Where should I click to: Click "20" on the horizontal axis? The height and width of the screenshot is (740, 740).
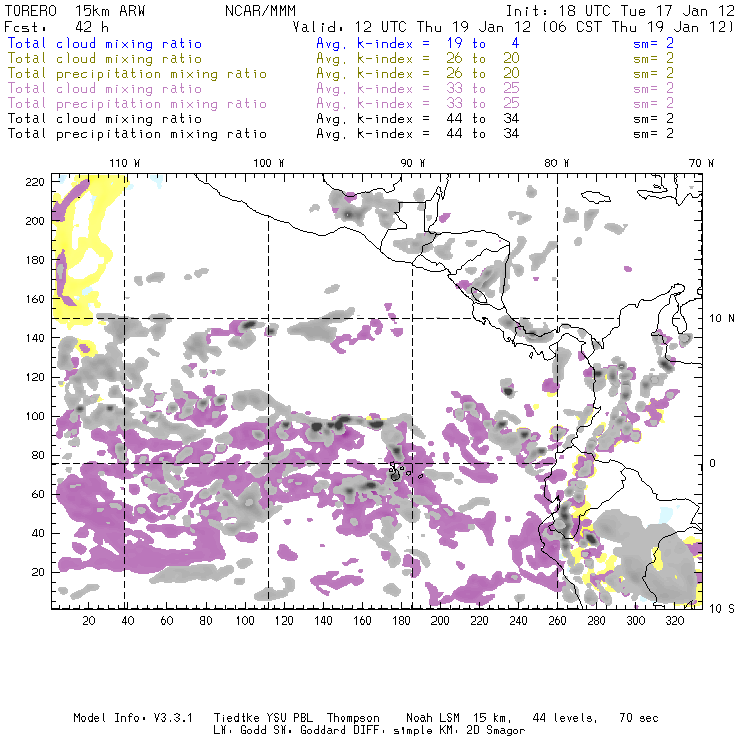tap(89, 621)
